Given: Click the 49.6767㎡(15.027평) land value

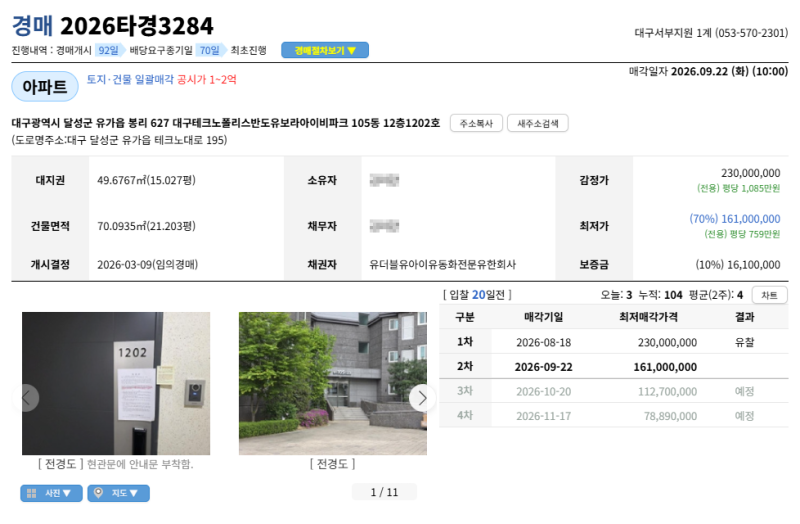Looking at the screenshot, I should coord(146,180).
